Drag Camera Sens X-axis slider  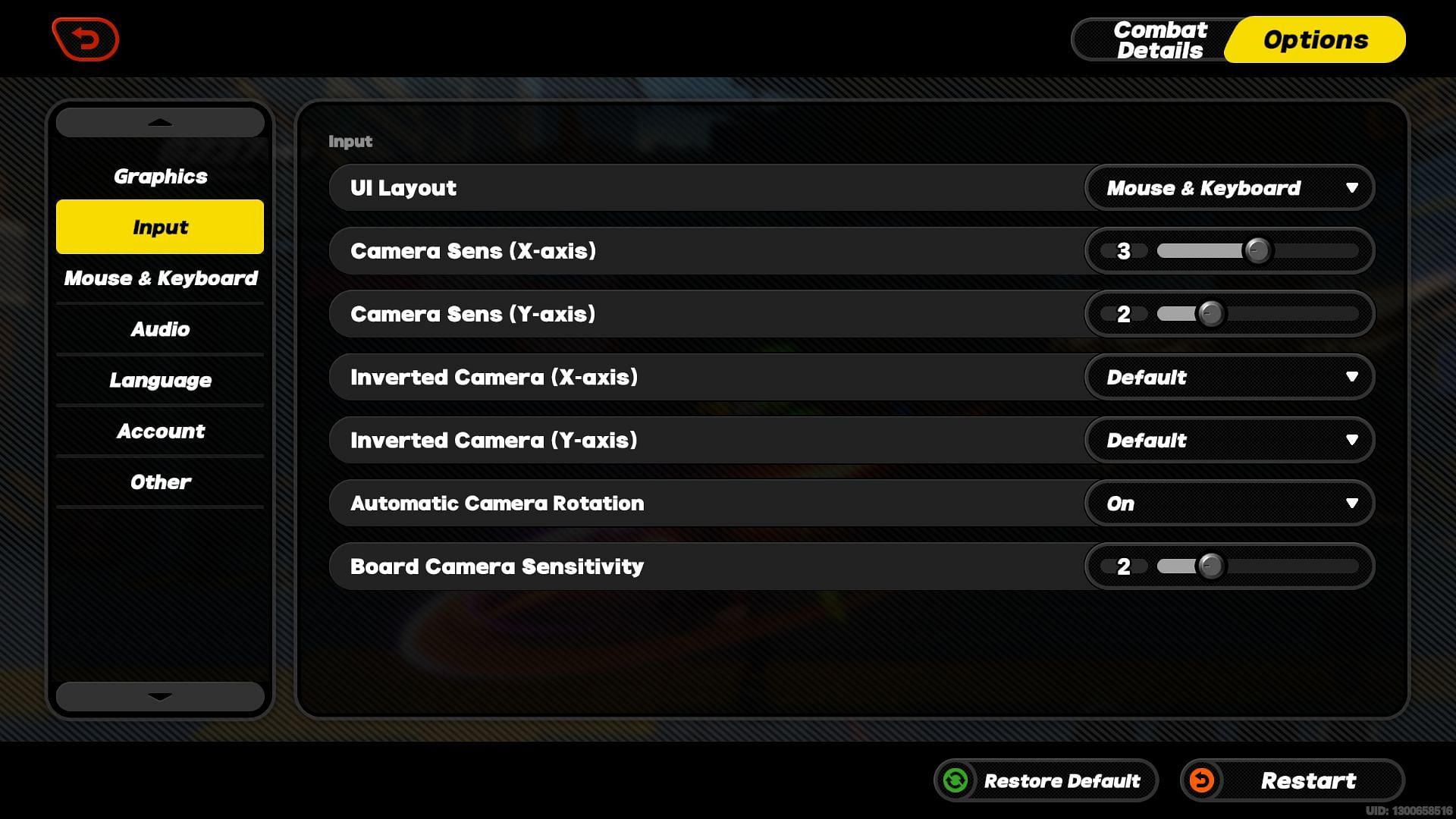(x=1257, y=250)
